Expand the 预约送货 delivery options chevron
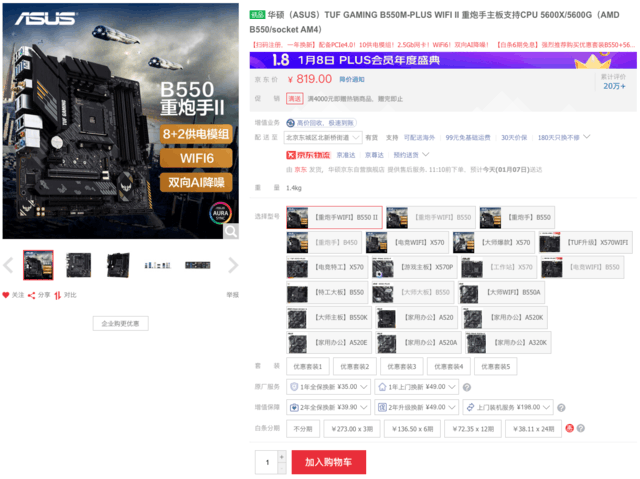This screenshot has width=640, height=479. [x=426, y=155]
